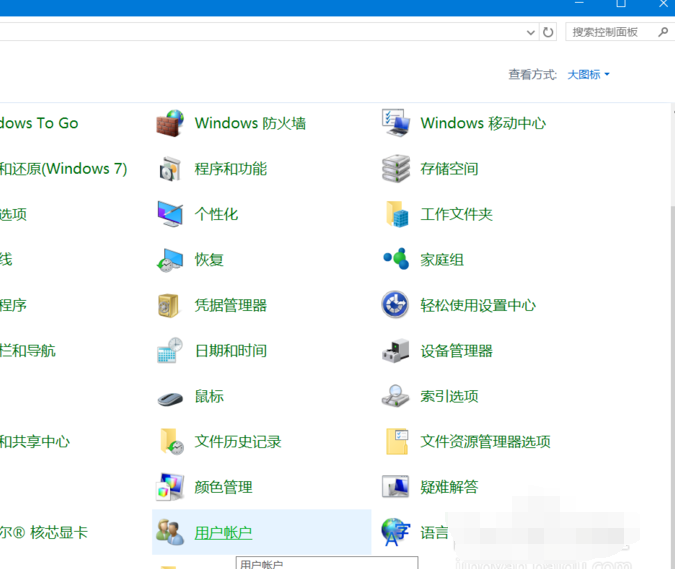Open the 日期和时间 label
This screenshot has width=675, height=569.
(x=231, y=351)
